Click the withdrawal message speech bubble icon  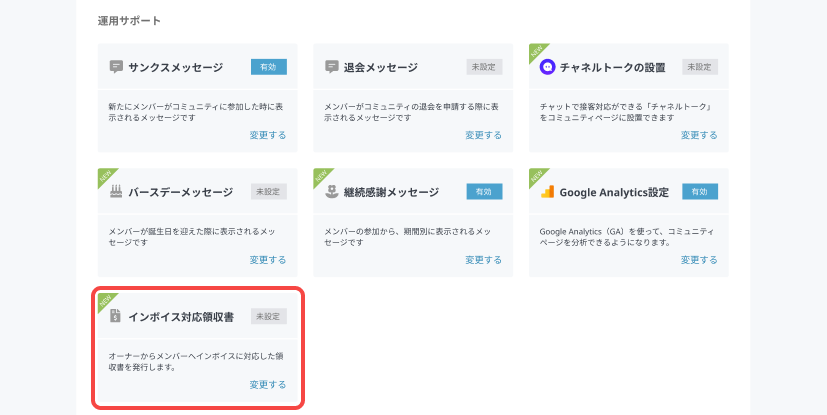click(x=332, y=67)
